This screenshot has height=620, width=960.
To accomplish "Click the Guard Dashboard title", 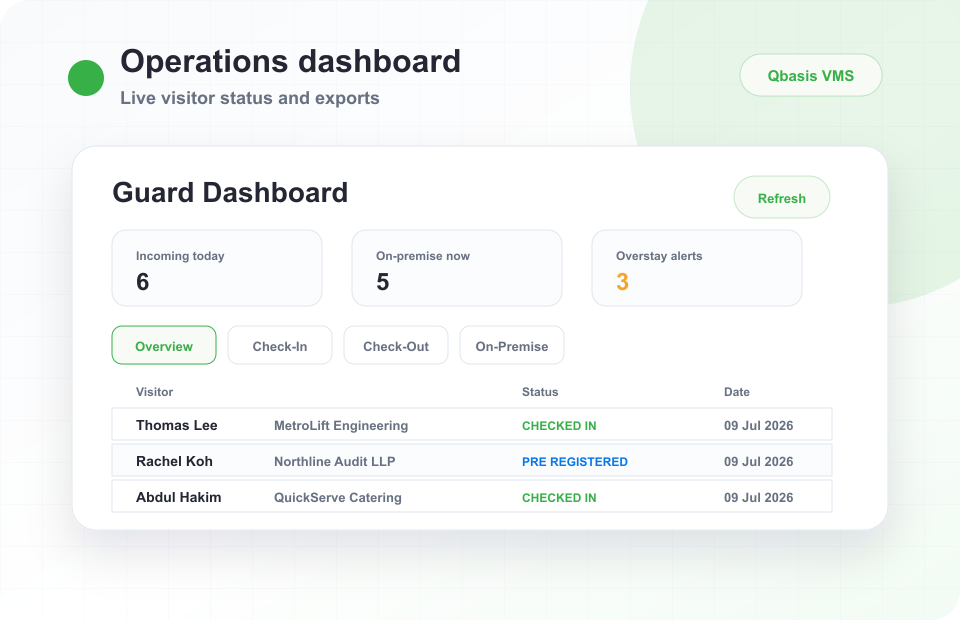I will pos(230,193).
